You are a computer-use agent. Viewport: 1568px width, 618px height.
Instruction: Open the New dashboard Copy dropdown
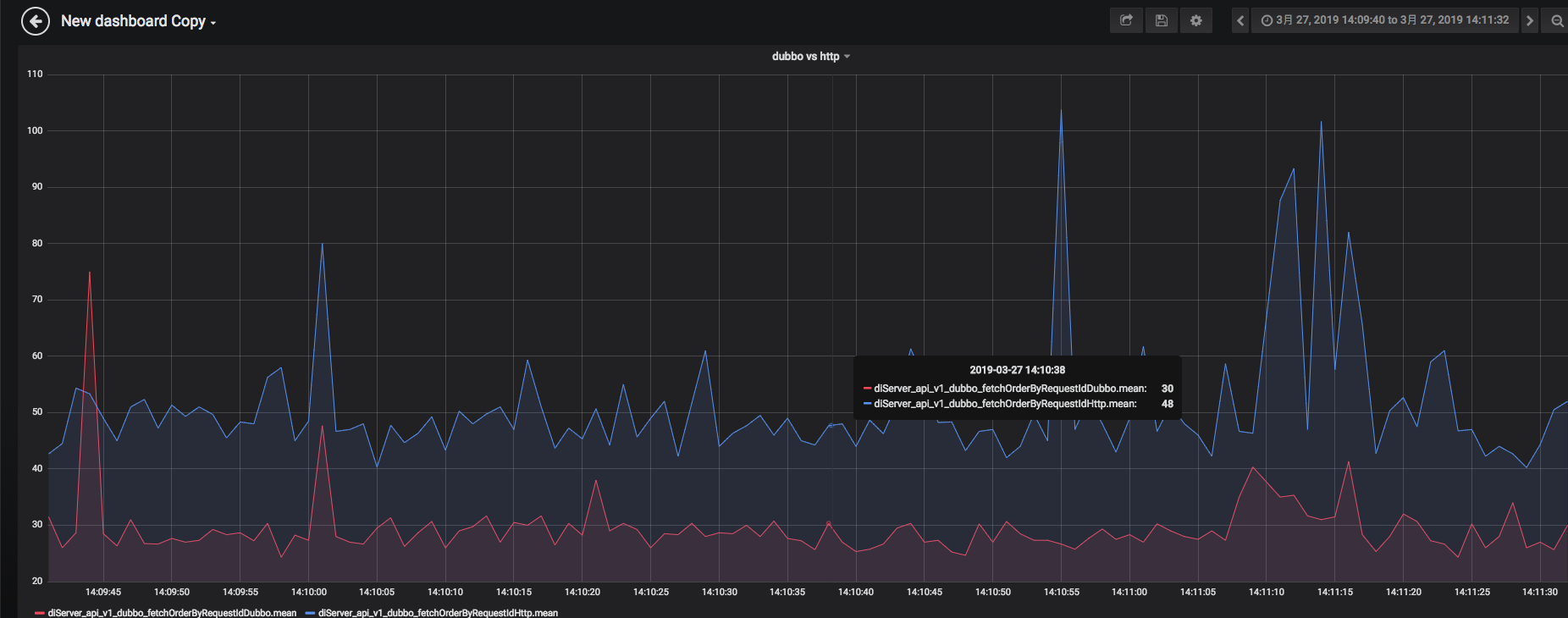138,21
